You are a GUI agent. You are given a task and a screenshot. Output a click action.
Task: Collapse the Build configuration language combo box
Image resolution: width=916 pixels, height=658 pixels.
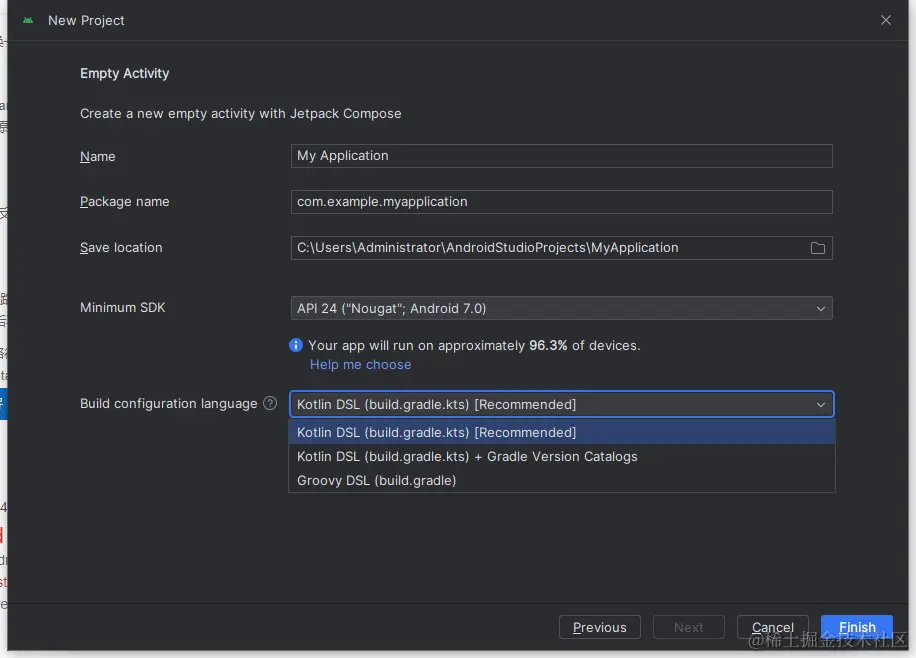(x=821, y=405)
